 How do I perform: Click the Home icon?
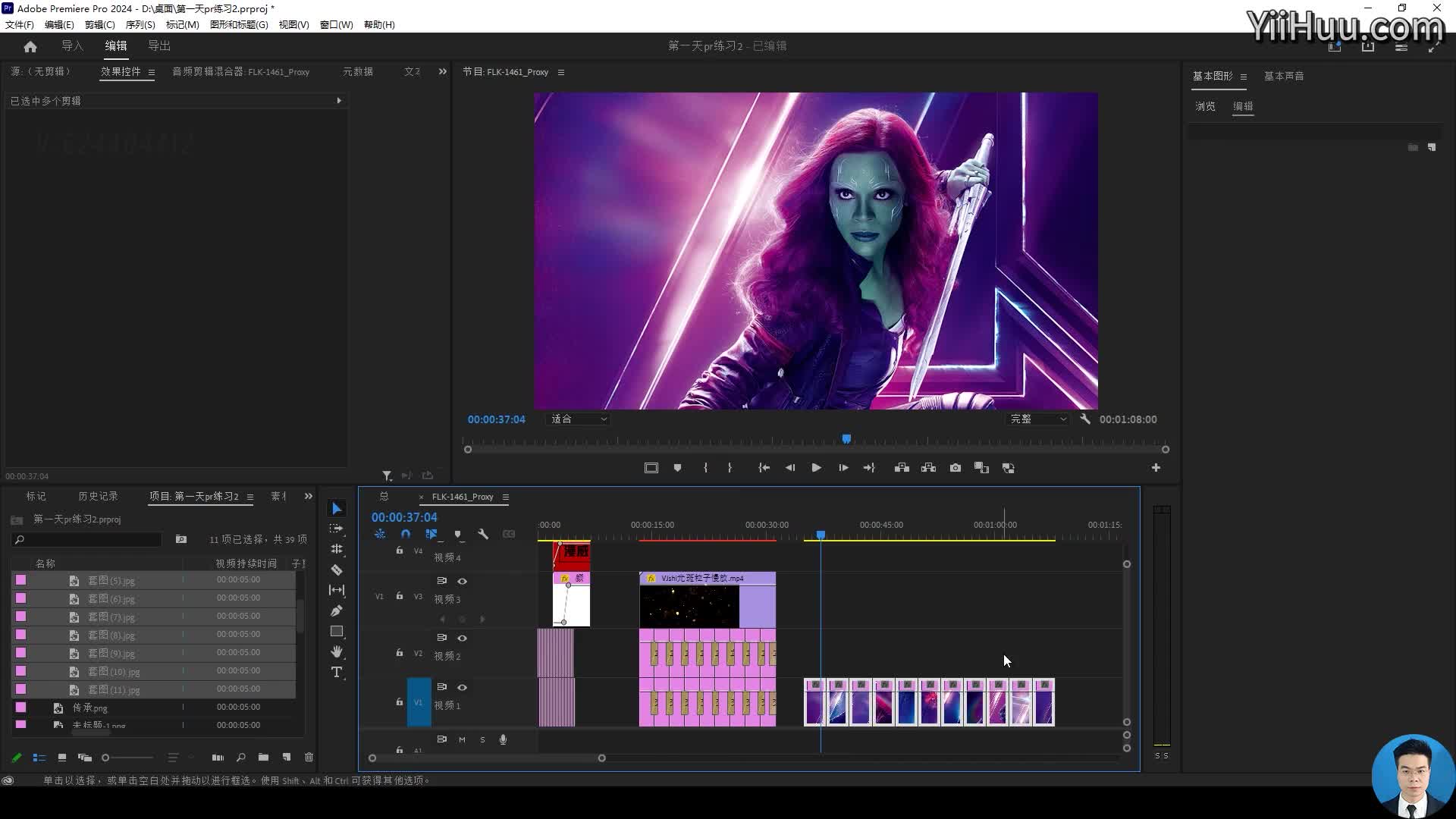(x=30, y=46)
